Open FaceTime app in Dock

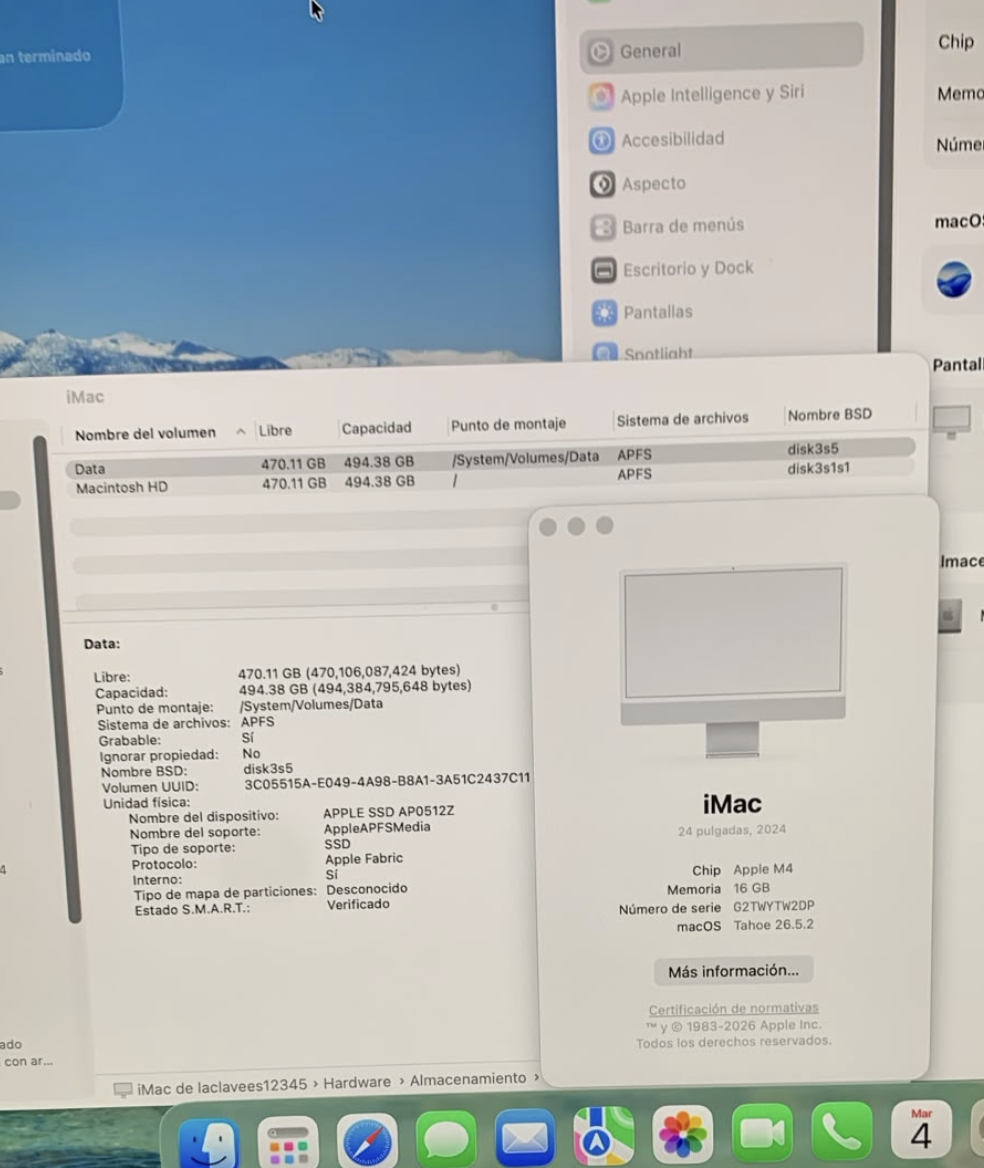tap(762, 1134)
